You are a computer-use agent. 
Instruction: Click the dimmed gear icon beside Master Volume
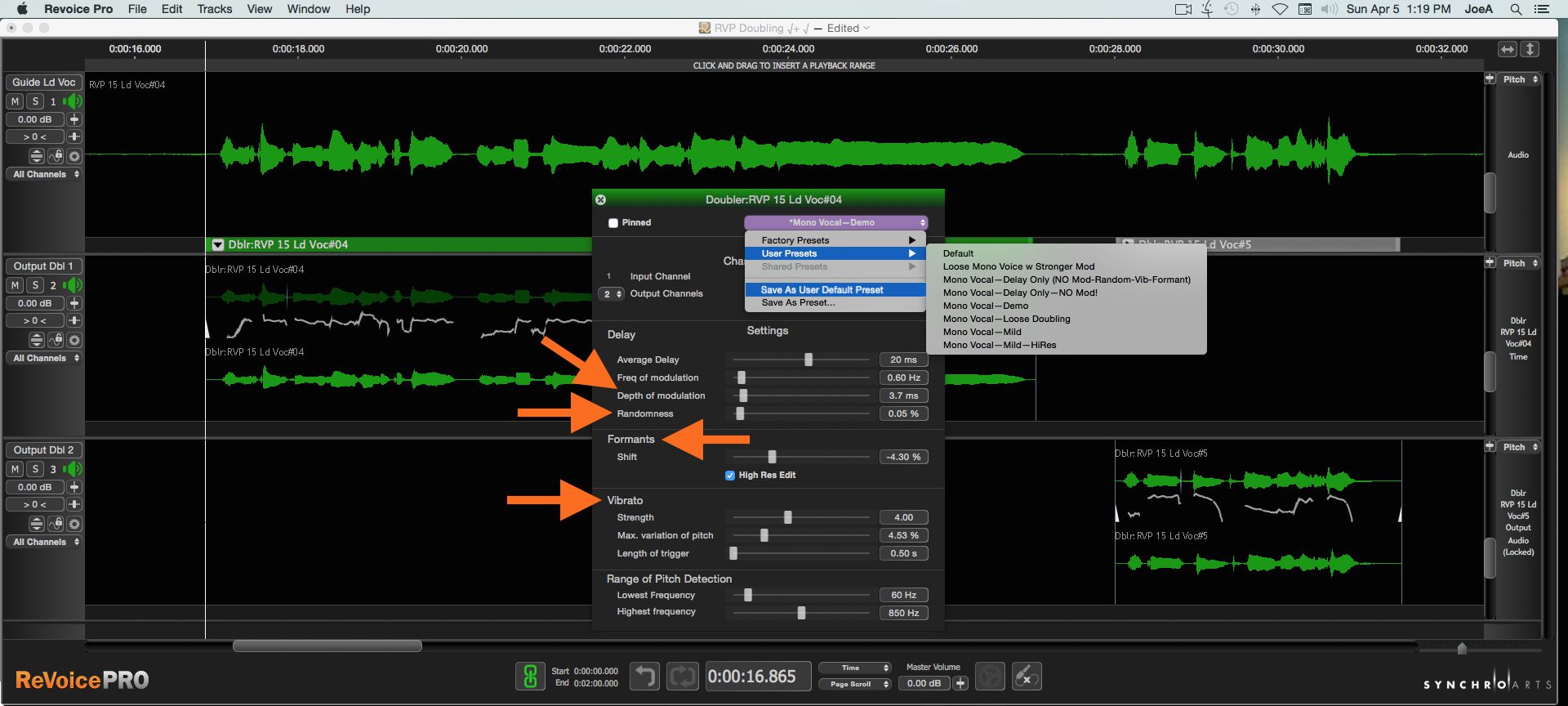click(990, 677)
